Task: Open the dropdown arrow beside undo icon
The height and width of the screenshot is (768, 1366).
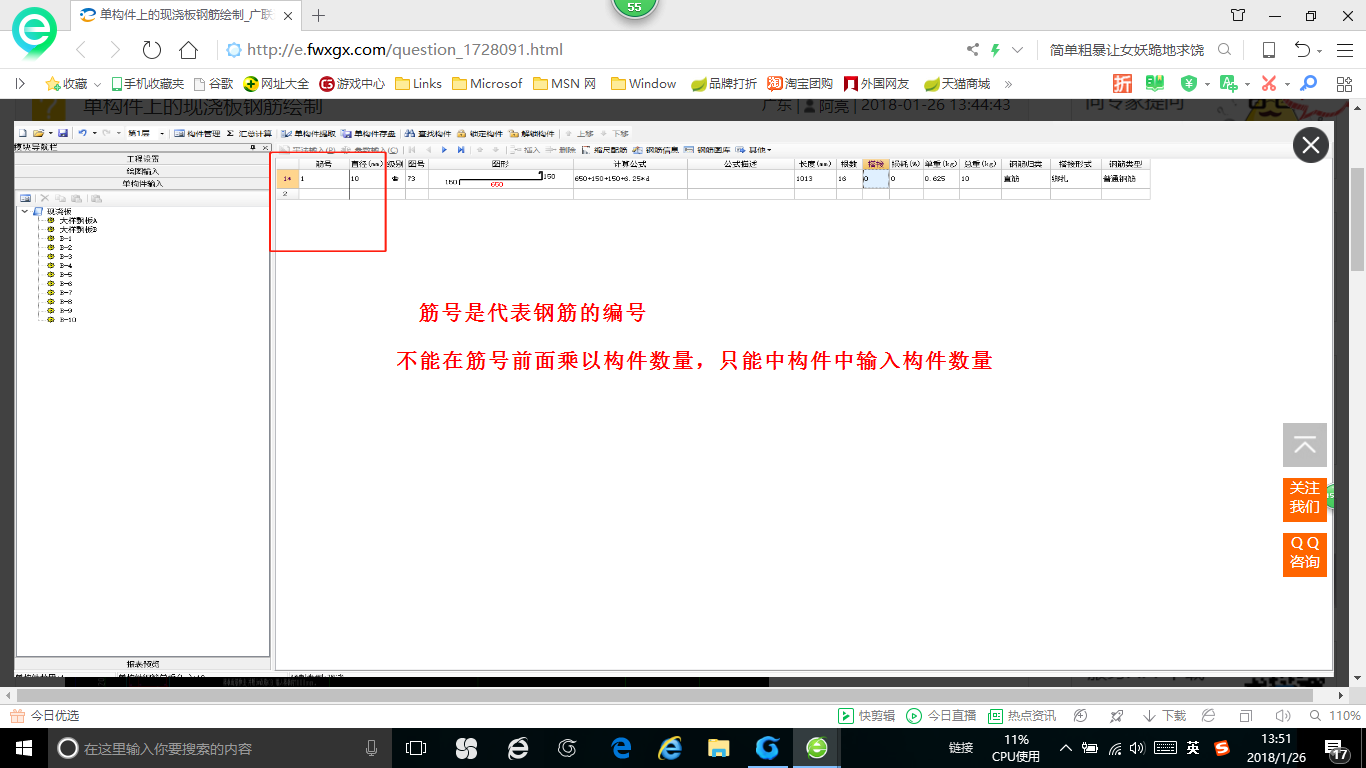Action: click(1320, 51)
